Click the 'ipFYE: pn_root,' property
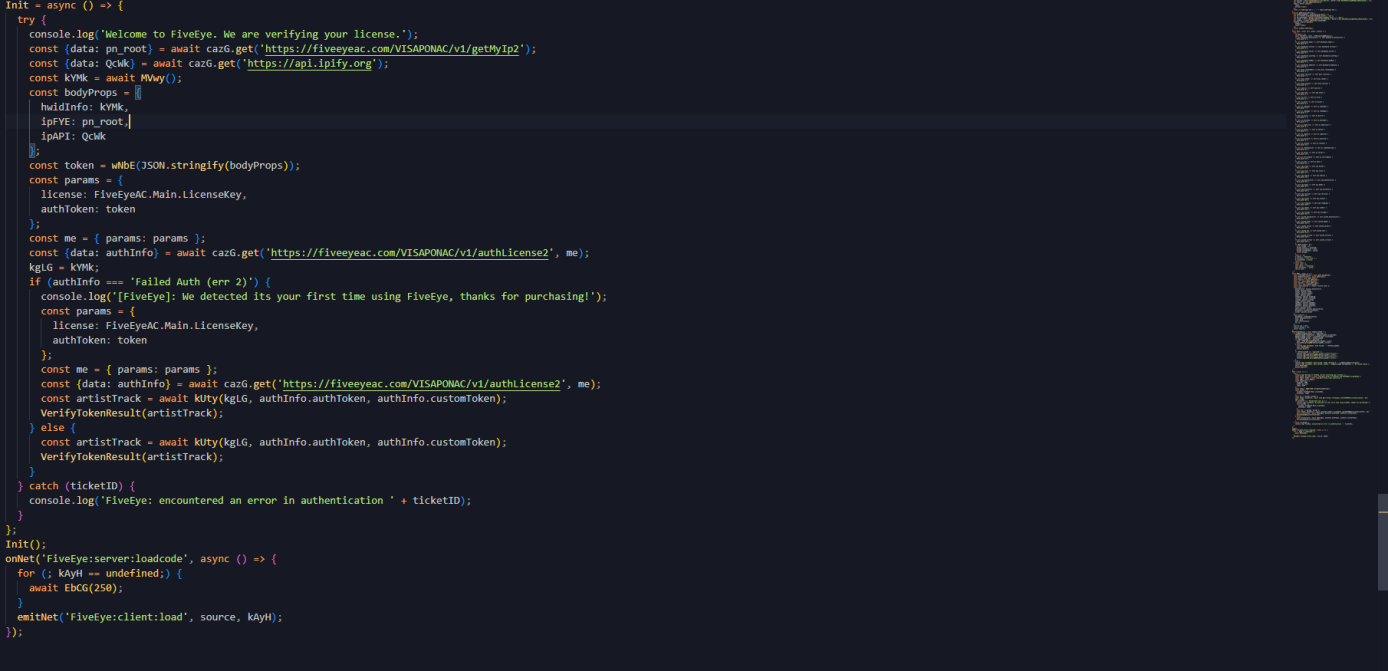1388x671 pixels. tap(85, 121)
